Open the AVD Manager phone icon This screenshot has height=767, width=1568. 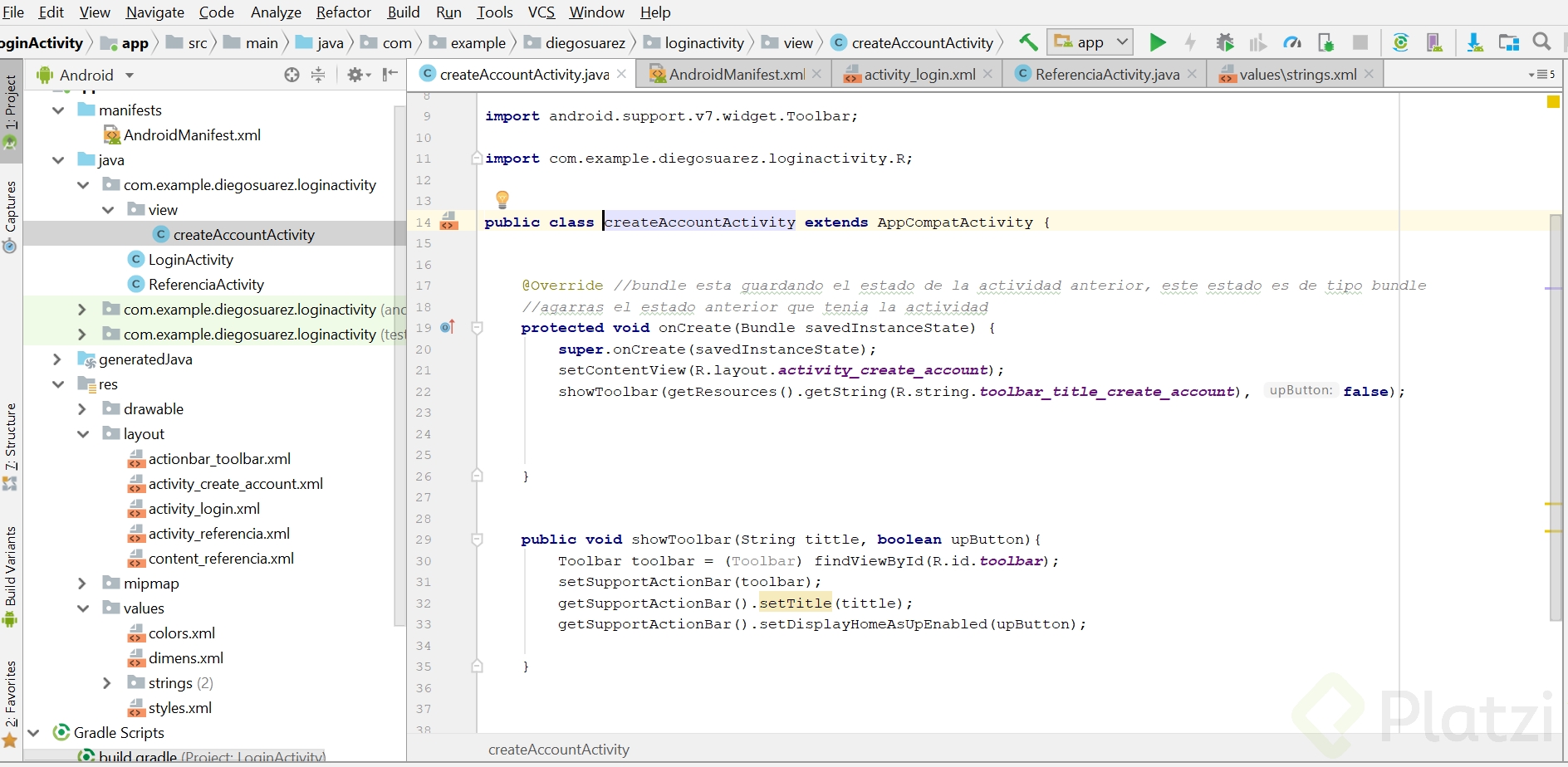click(x=1434, y=42)
